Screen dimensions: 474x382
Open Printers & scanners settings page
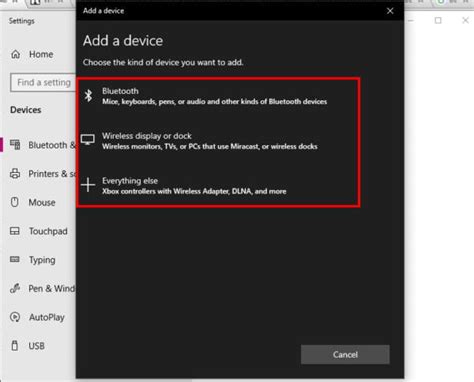(x=38, y=174)
